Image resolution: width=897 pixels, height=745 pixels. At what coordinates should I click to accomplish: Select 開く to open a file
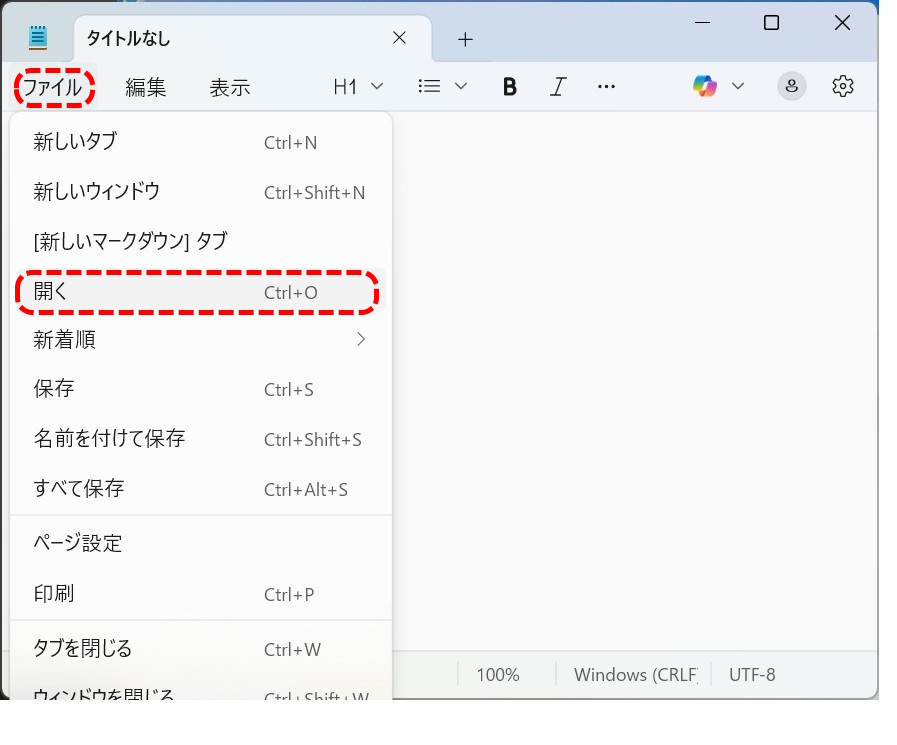197,291
